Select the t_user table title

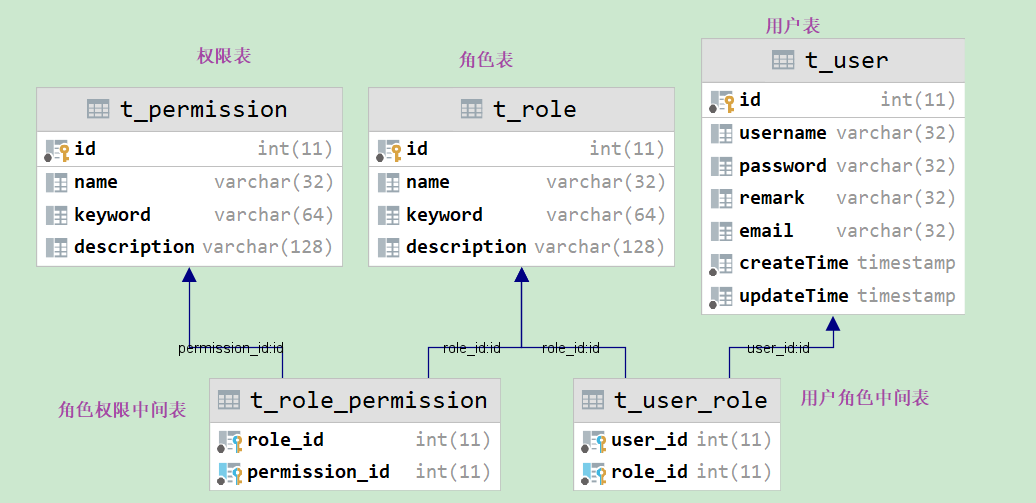click(846, 60)
